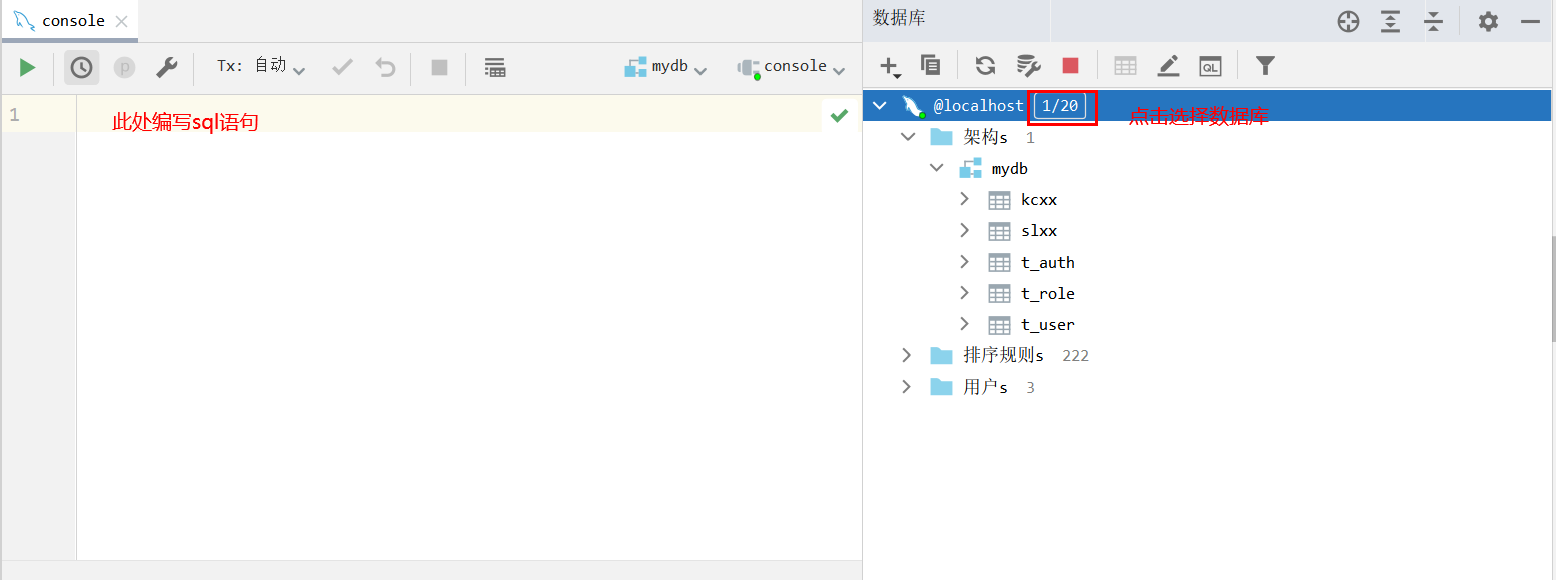The width and height of the screenshot is (1556, 580).
Task: Select the 排序规则s folder
Action: pyautogui.click(x=1003, y=355)
